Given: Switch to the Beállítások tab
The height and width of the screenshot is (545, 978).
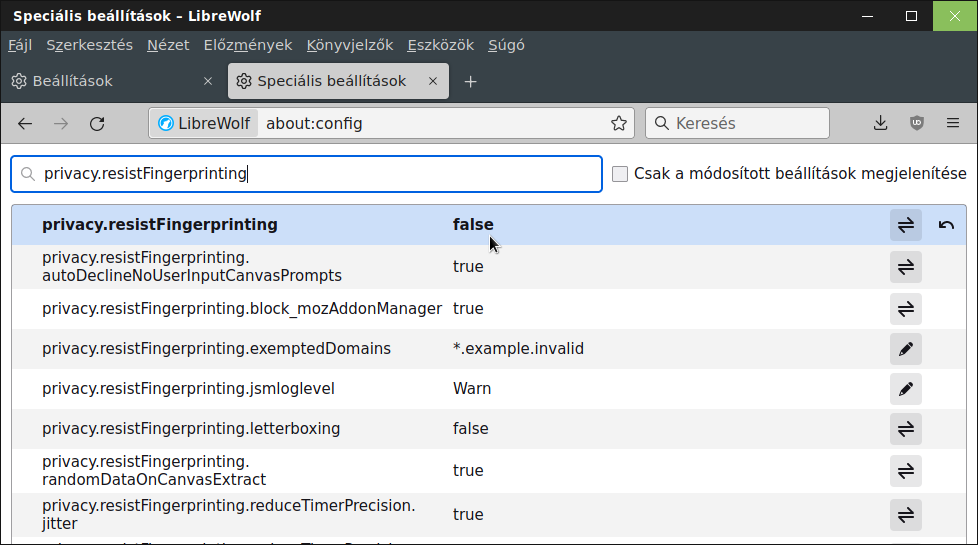Looking at the screenshot, I should click(113, 81).
